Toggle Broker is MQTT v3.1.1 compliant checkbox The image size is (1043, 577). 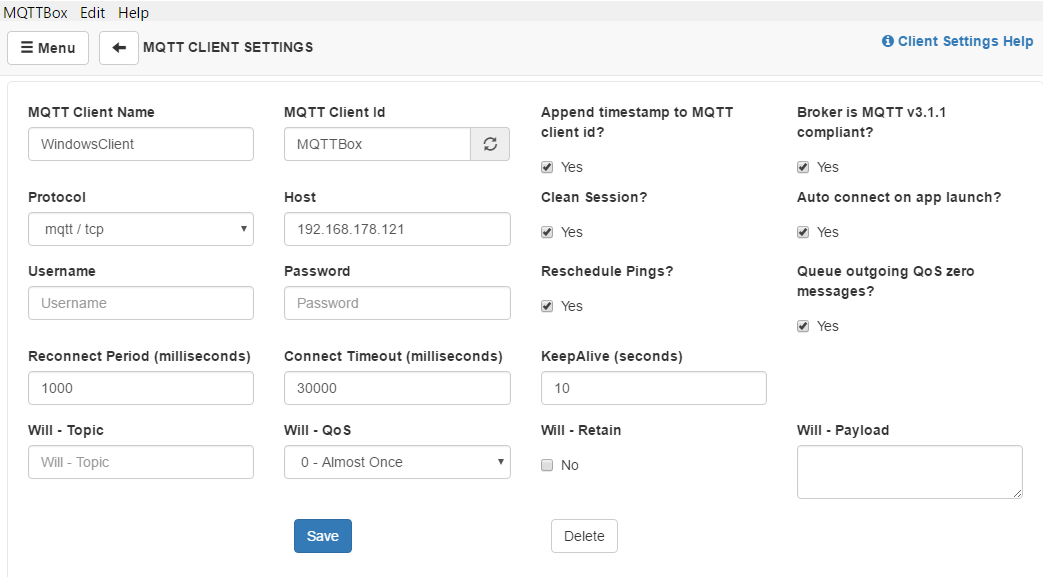[803, 167]
